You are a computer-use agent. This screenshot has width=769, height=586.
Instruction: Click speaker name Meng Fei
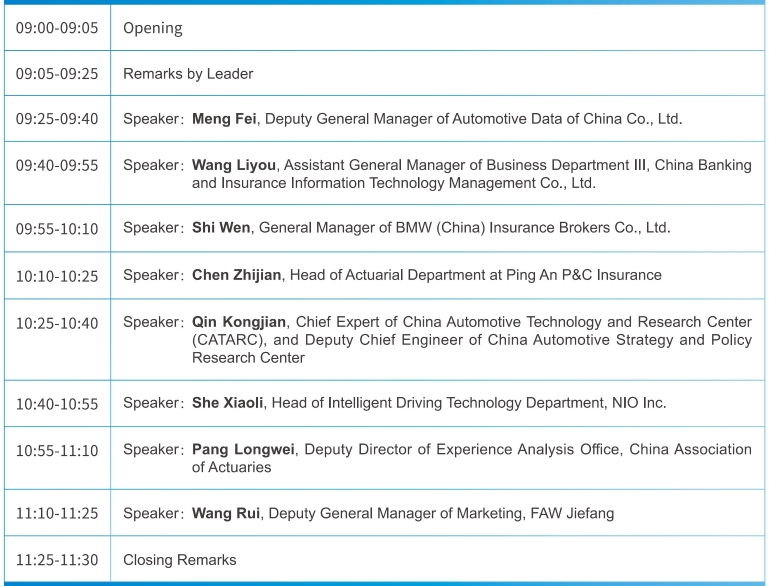(225, 119)
